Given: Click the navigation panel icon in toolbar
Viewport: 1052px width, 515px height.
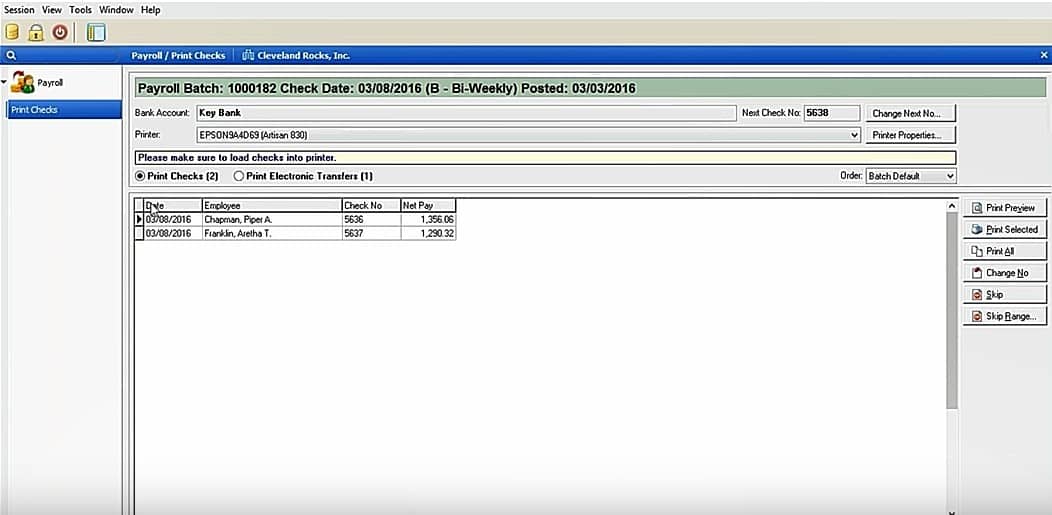Looking at the screenshot, I should (x=96, y=32).
